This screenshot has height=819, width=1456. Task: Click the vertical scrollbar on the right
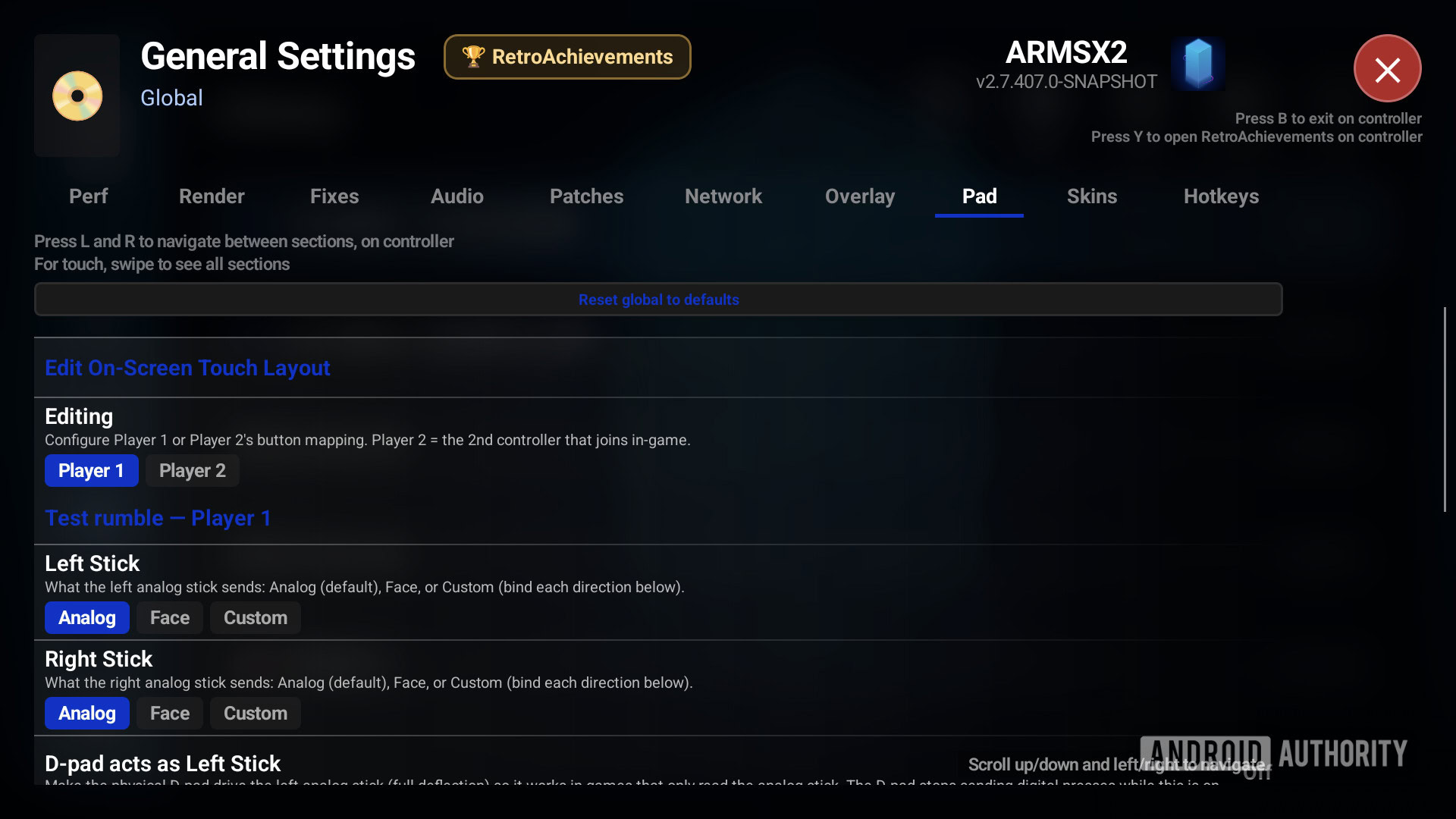1445,409
